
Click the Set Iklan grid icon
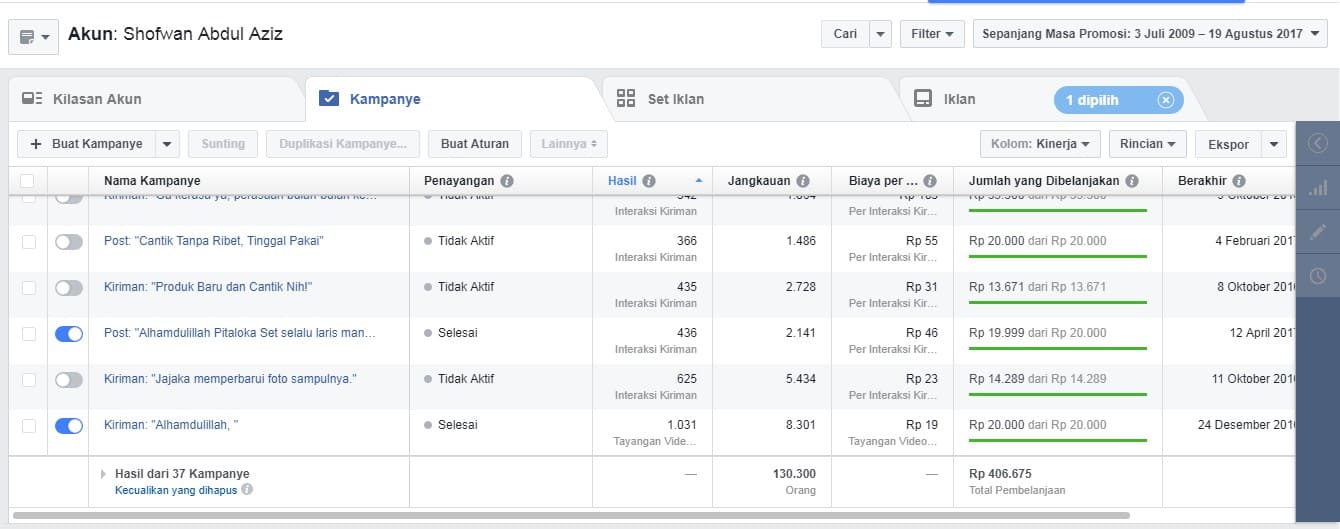[626, 98]
